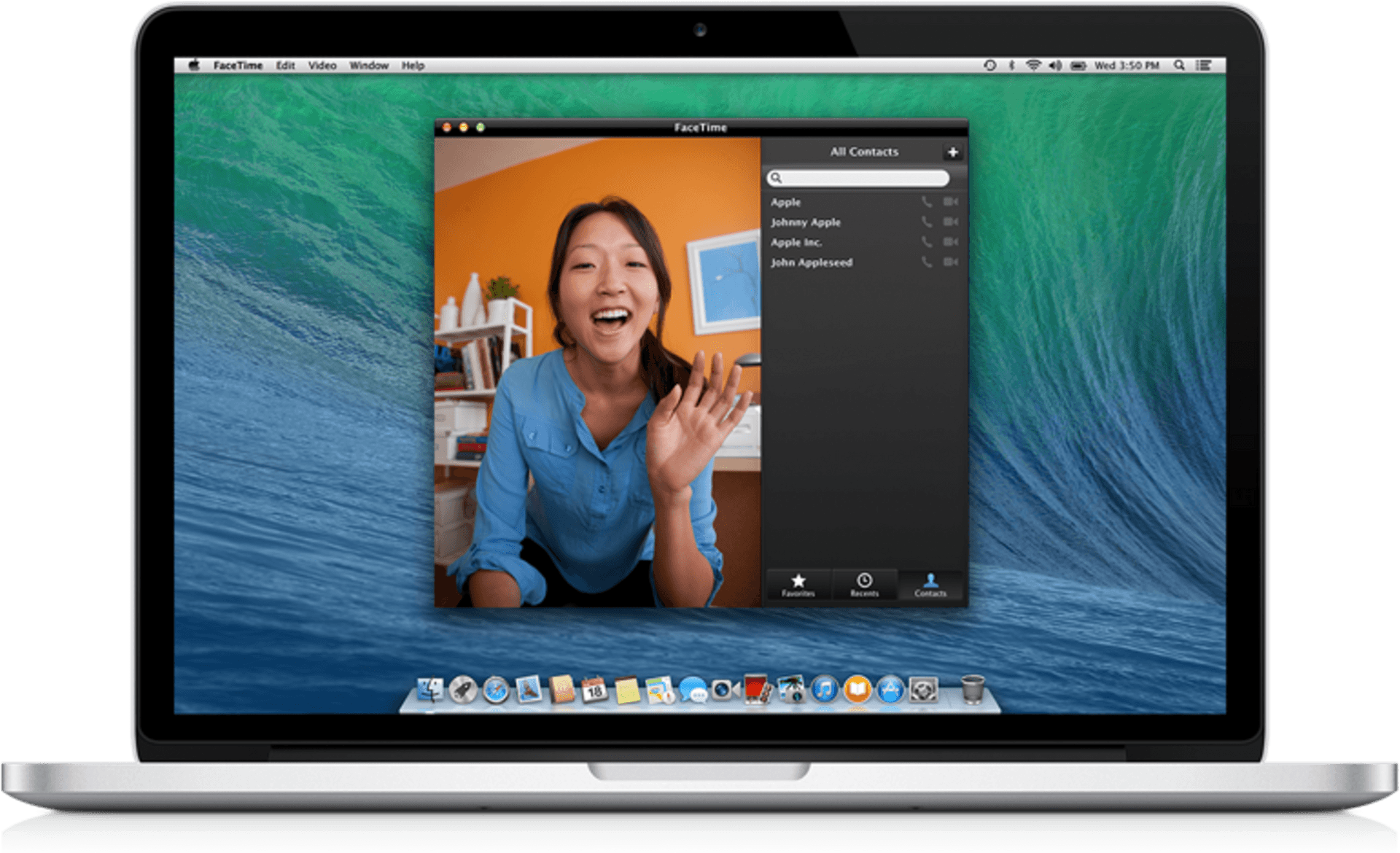Open System Preferences from the dock
Viewport: 1400px width, 853px height.
point(923,689)
